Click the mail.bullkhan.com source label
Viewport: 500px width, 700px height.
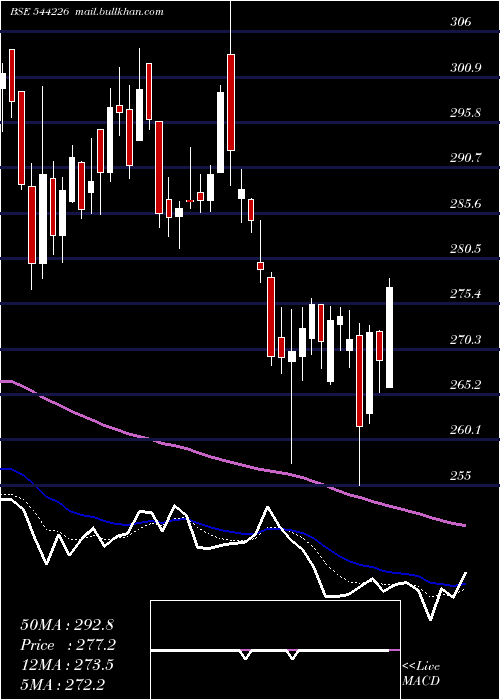click(x=119, y=12)
